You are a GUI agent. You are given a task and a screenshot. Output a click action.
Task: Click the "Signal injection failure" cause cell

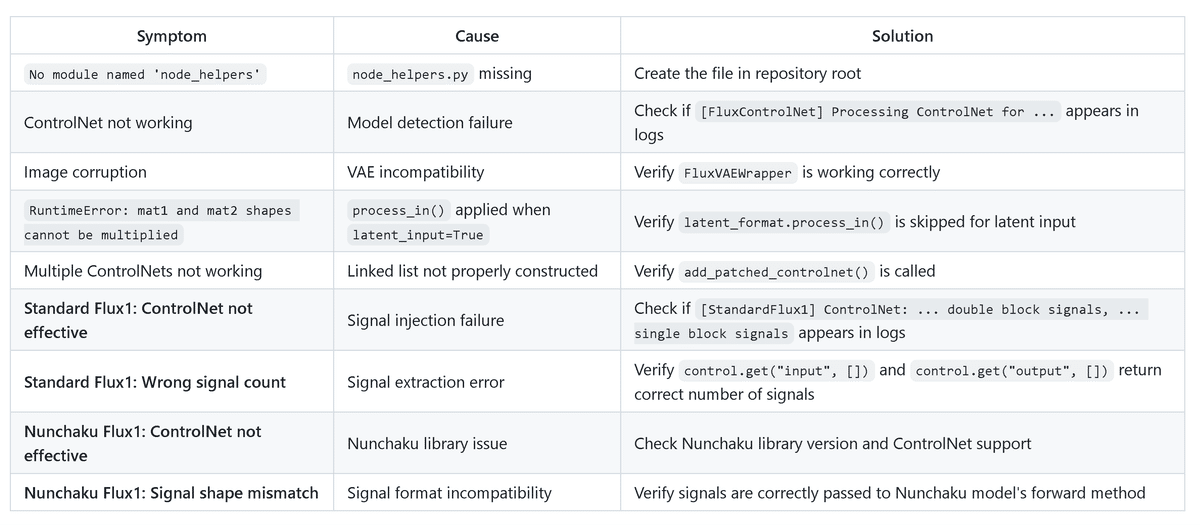point(425,320)
